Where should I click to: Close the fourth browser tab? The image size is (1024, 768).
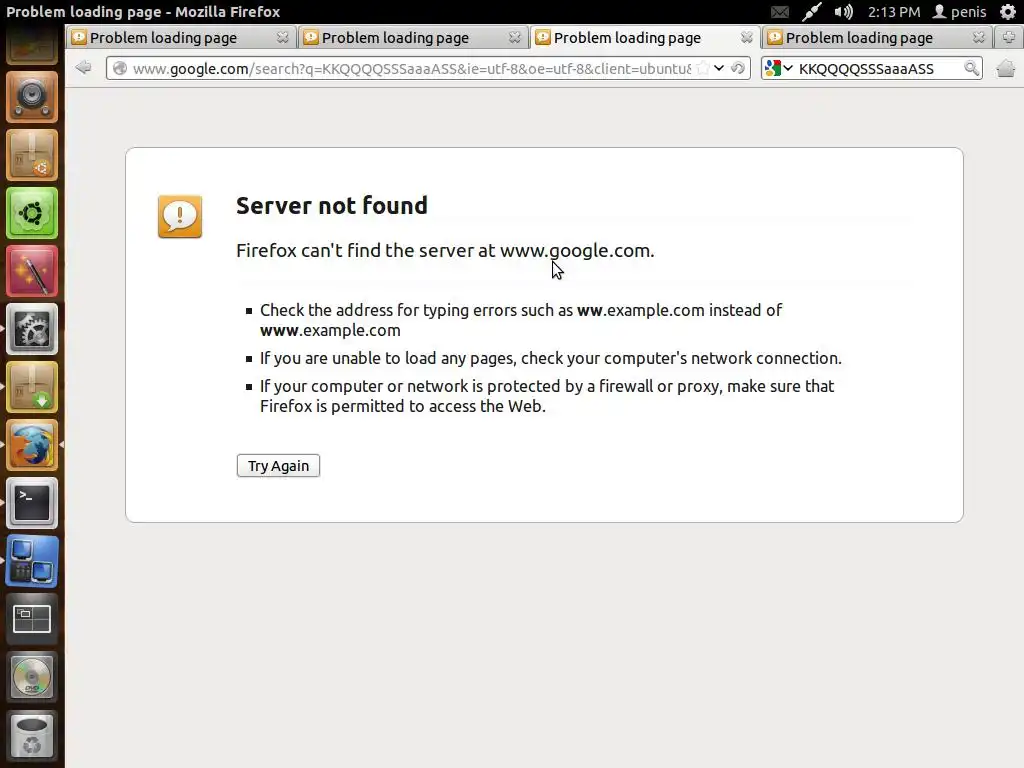[978, 37]
